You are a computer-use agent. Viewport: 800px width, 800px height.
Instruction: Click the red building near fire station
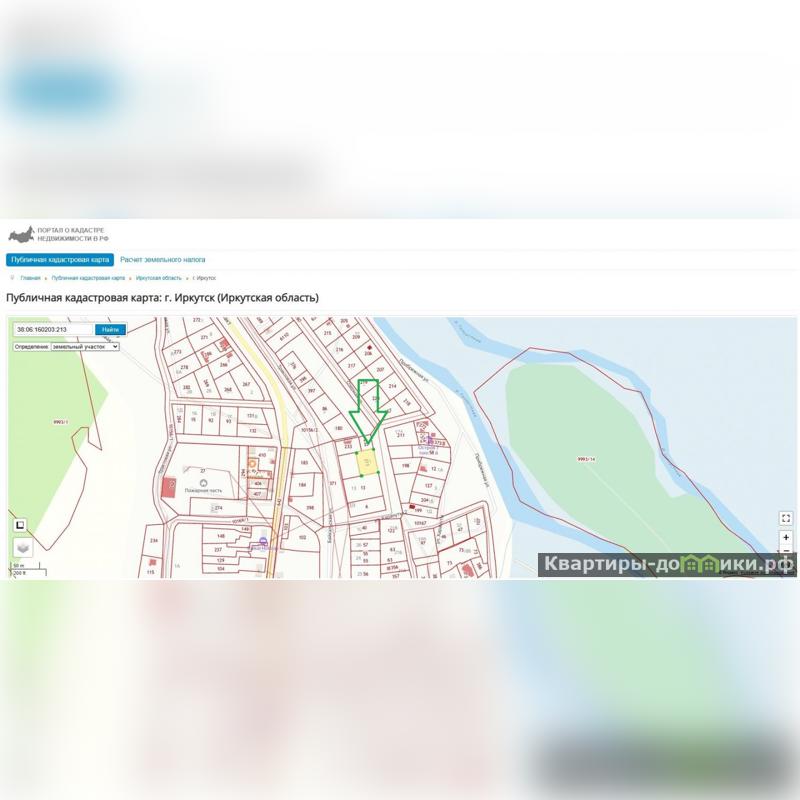click(x=169, y=487)
